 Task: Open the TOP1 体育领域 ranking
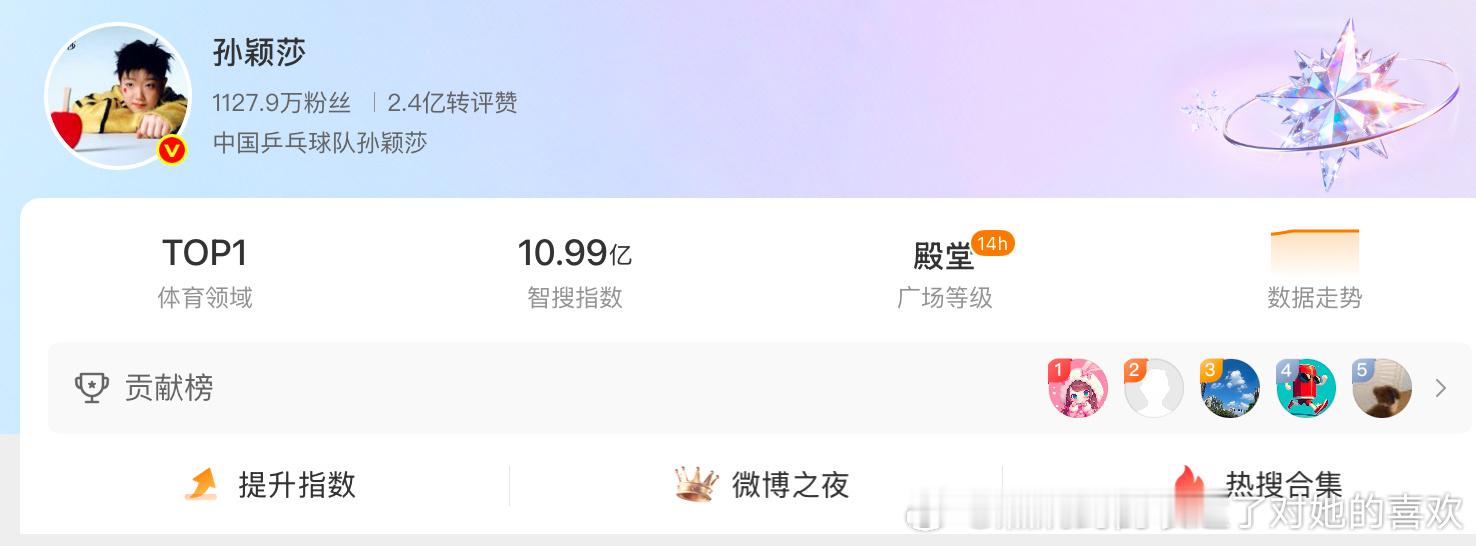coord(205,272)
